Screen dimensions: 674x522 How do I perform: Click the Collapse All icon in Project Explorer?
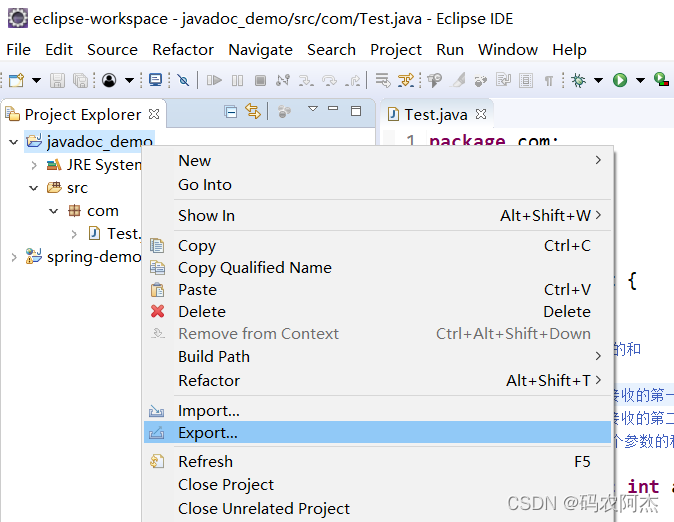coord(231,112)
